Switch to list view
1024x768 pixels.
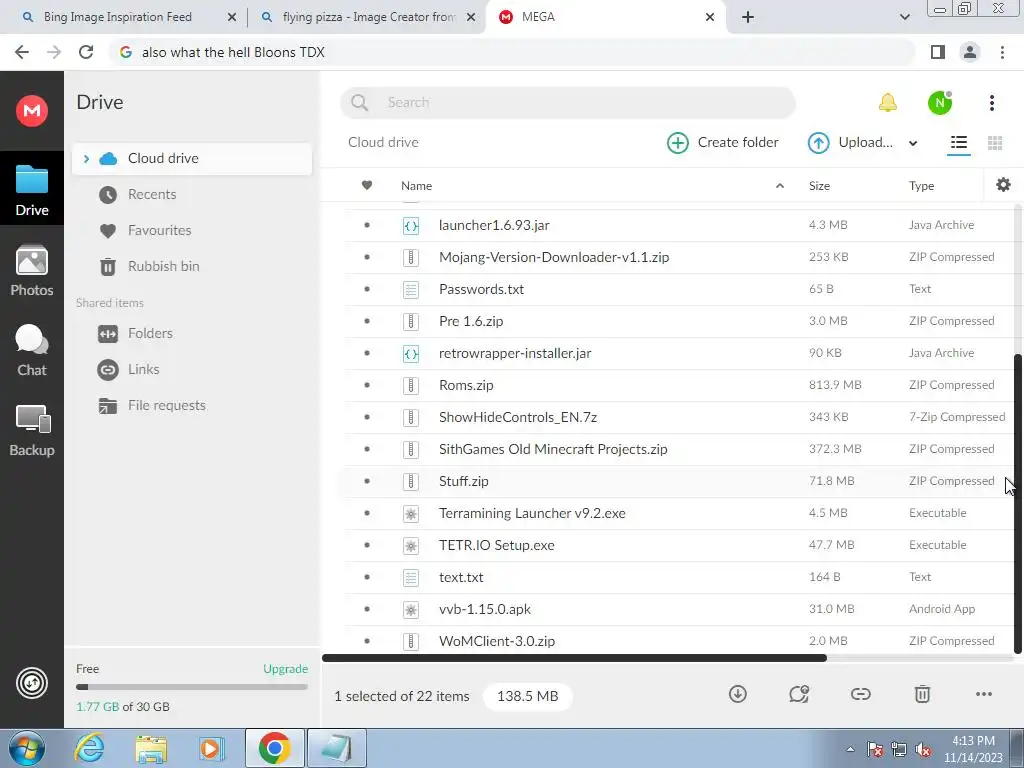click(x=959, y=142)
